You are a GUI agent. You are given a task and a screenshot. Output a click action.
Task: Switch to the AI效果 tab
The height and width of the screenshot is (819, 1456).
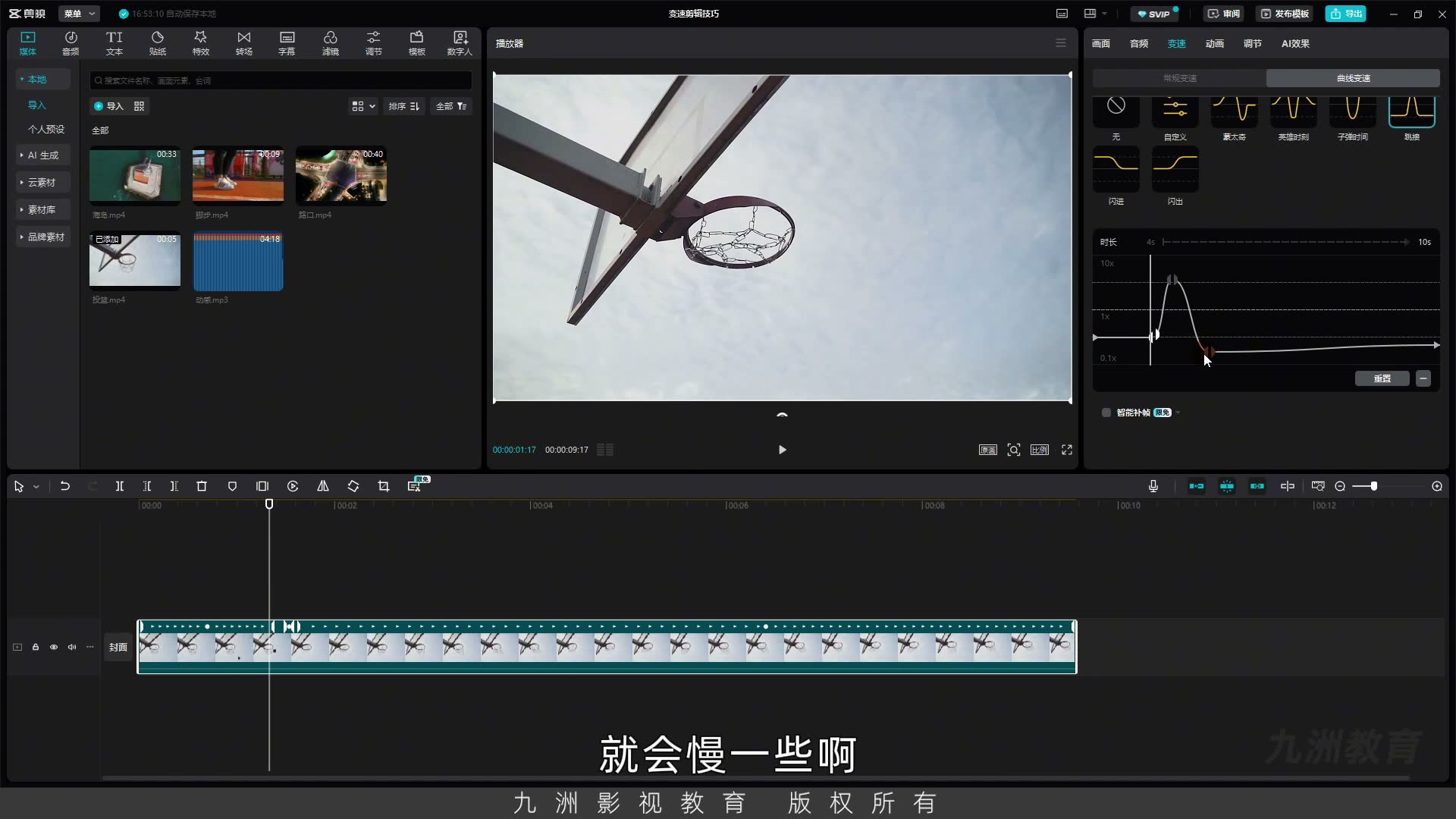click(x=1295, y=44)
